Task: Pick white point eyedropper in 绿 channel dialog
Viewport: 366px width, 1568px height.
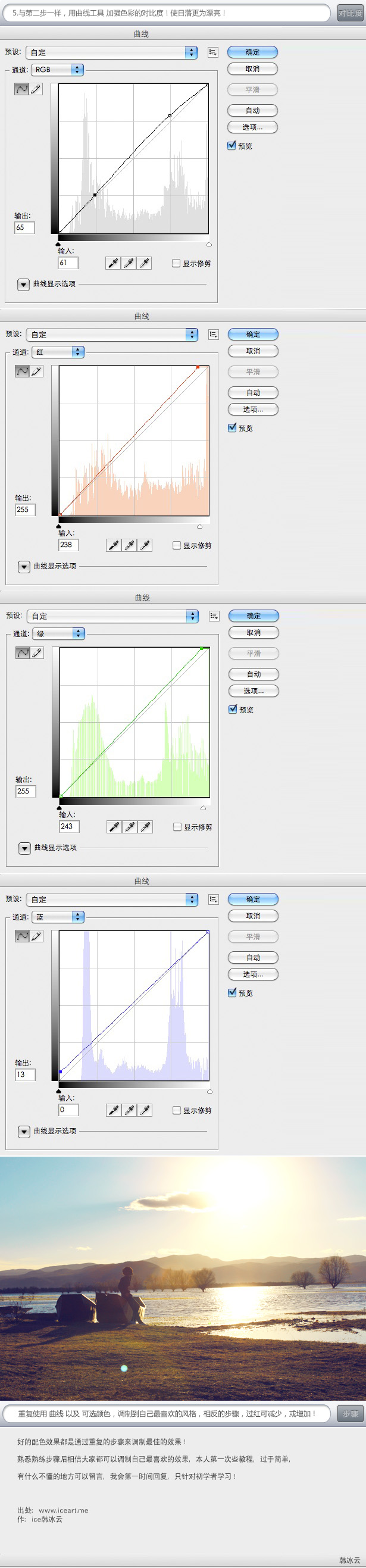Action: (x=145, y=827)
